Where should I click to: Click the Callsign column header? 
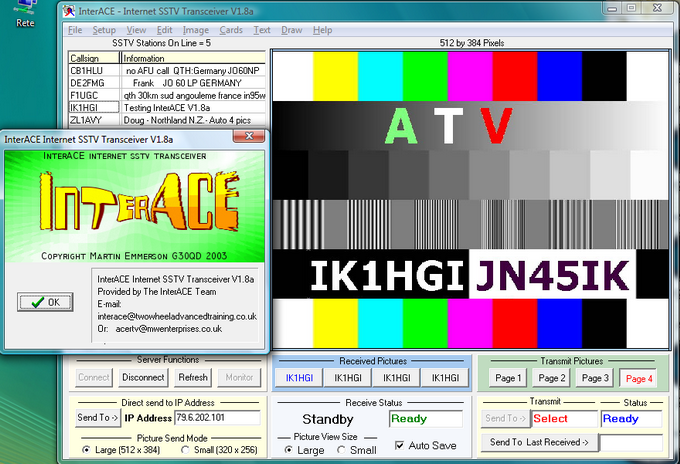[94, 58]
